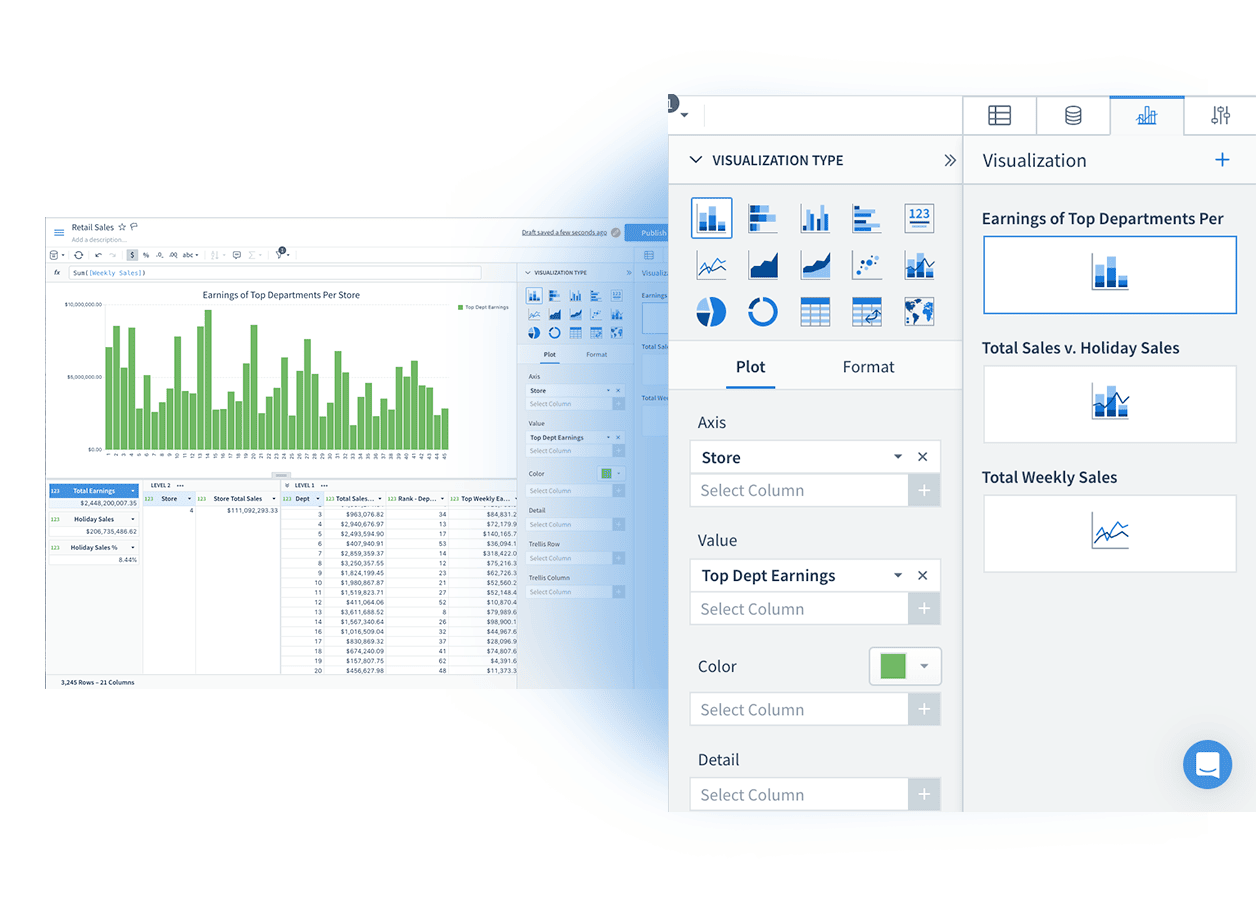Select grouped bar chart in large panel
Screen dimensions: 1259x906
(x=815, y=218)
